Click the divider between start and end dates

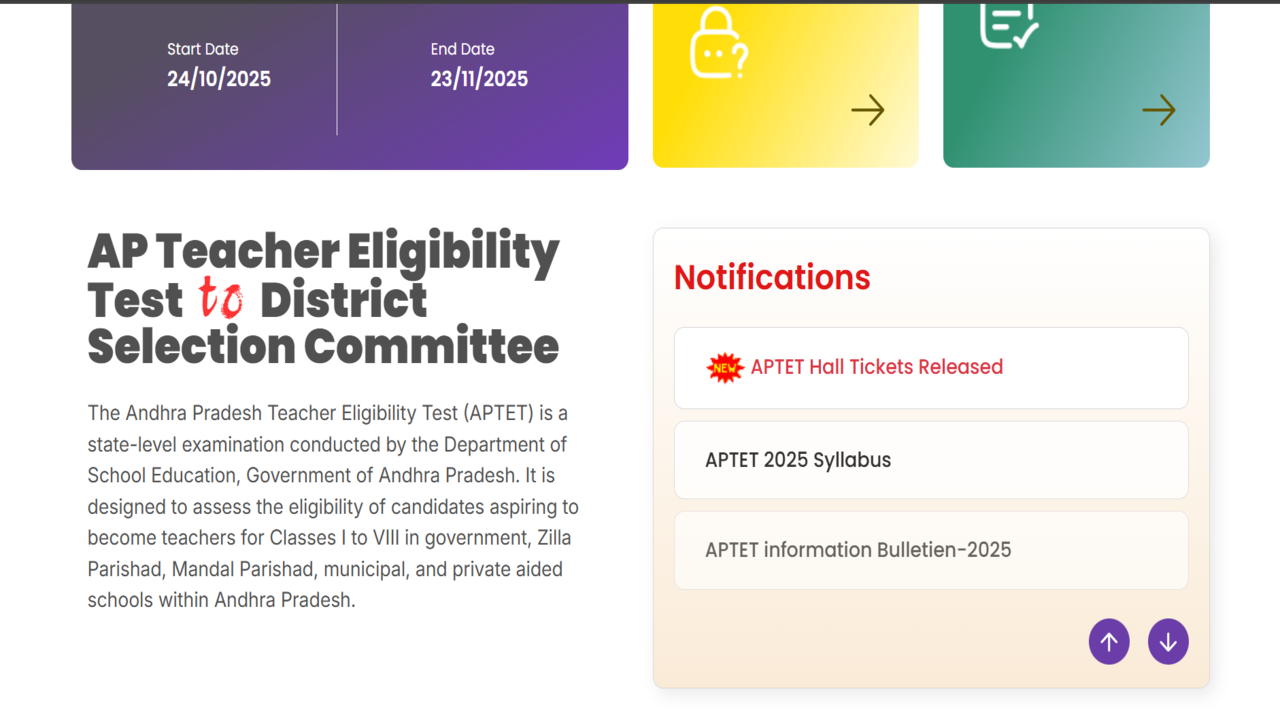click(x=337, y=69)
